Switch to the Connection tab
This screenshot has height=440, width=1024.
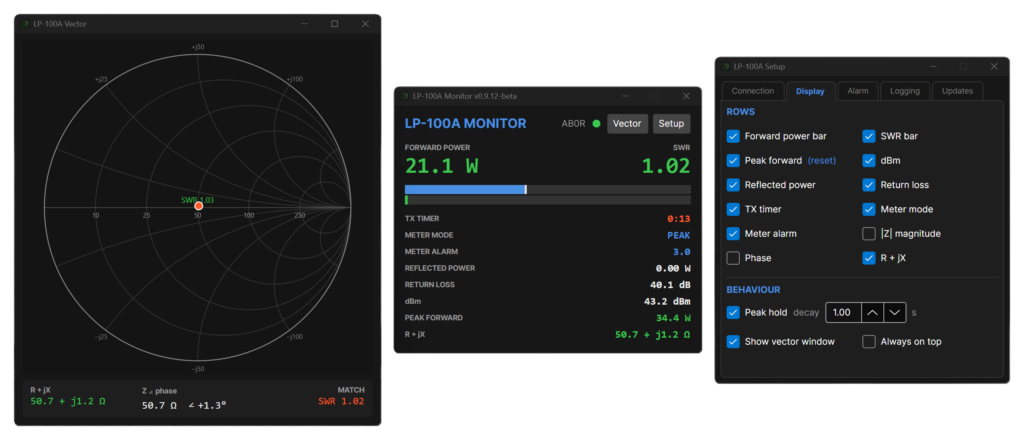click(752, 91)
